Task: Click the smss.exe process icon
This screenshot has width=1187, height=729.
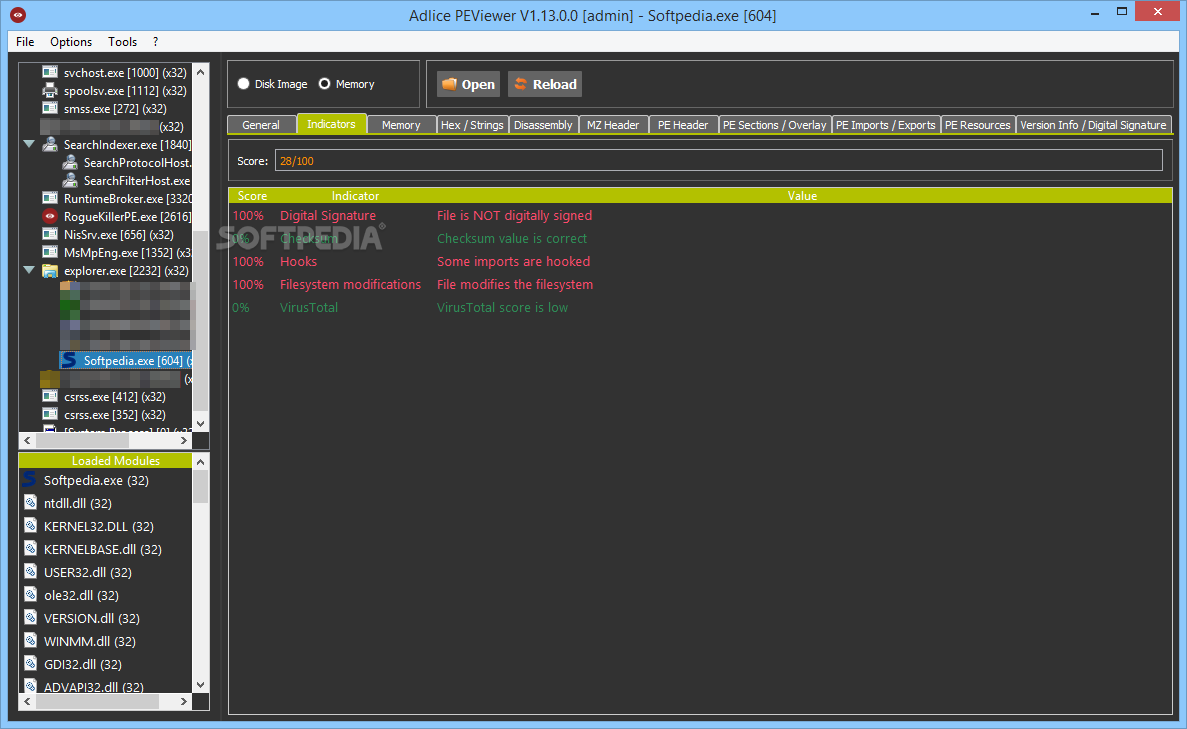Action: [50, 108]
